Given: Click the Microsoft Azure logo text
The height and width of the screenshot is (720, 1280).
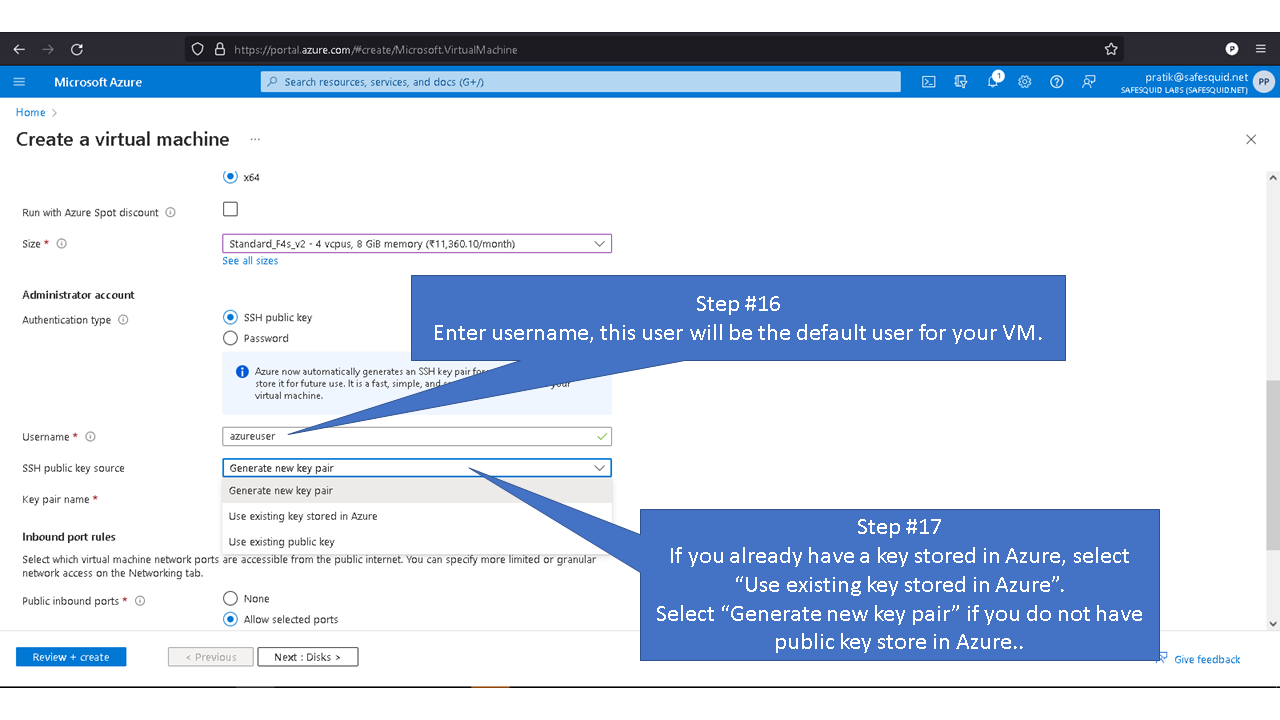Looking at the screenshot, I should click(x=98, y=82).
